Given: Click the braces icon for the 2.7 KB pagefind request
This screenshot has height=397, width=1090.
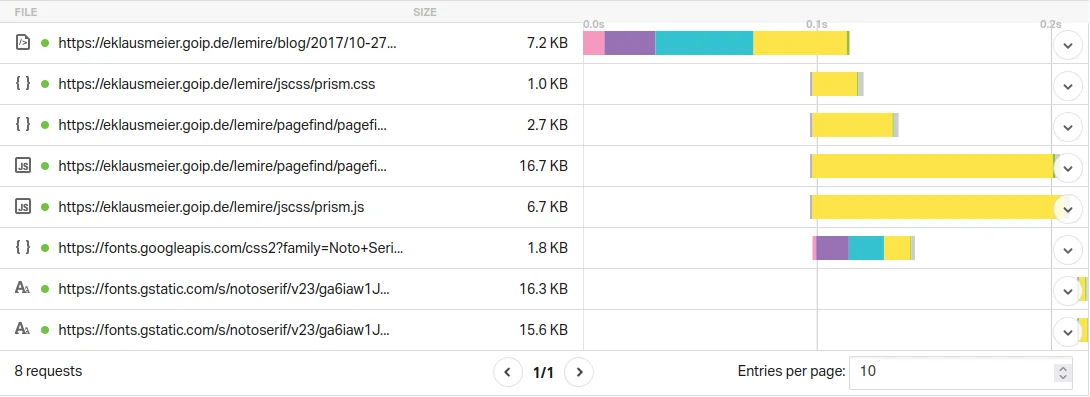Looking at the screenshot, I should pos(23,124).
